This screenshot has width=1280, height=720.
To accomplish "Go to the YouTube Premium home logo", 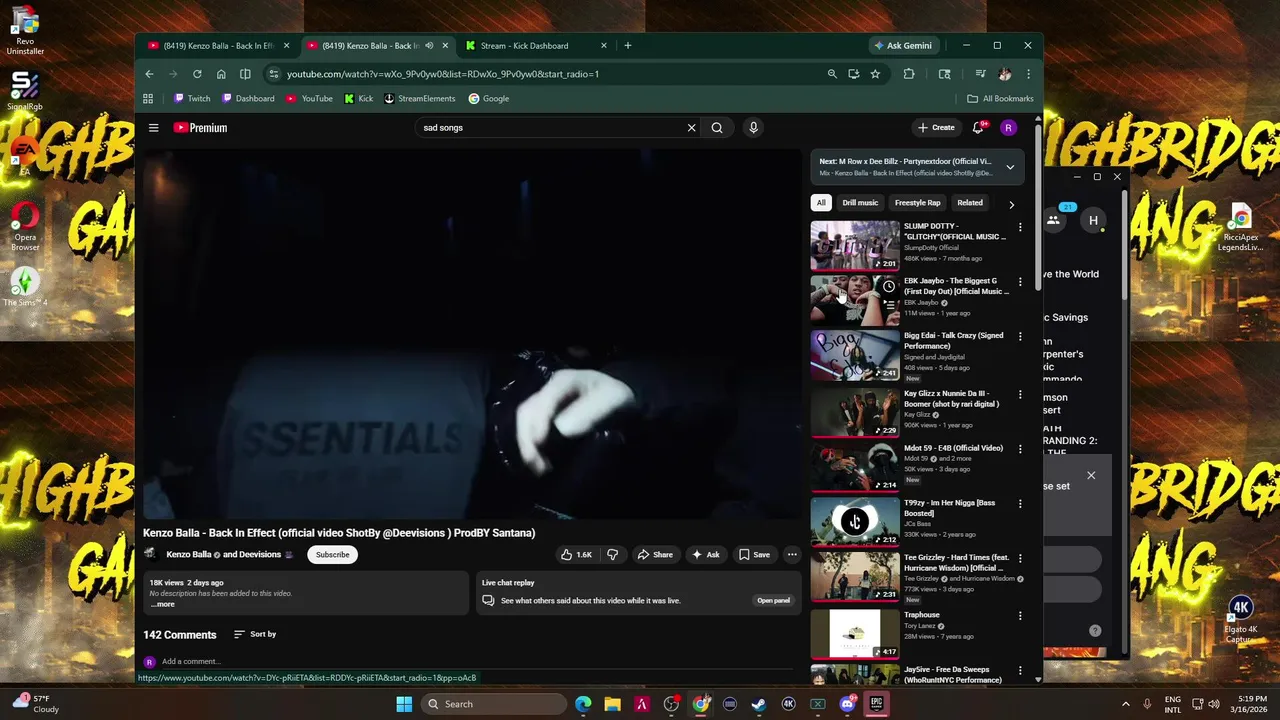I will pyautogui.click(x=200, y=128).
